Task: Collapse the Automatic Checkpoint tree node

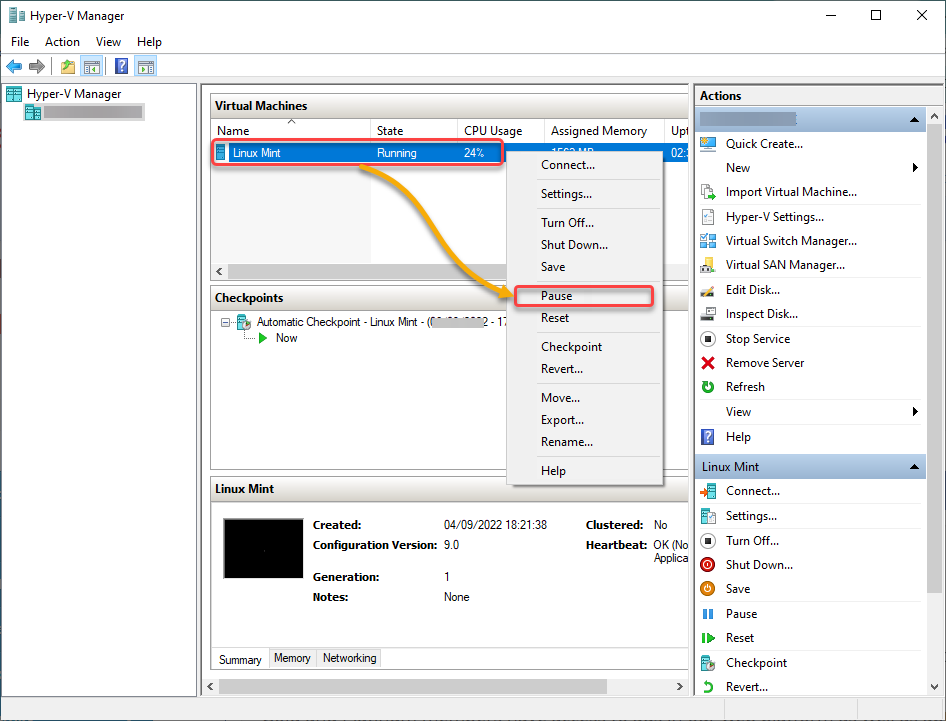Action: click(225, 323)
